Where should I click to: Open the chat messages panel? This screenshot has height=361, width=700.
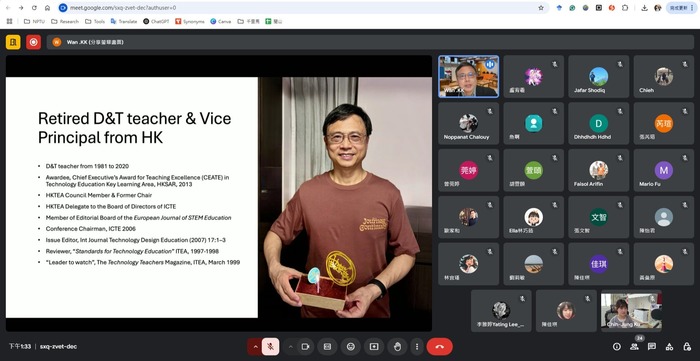(652, 347)
